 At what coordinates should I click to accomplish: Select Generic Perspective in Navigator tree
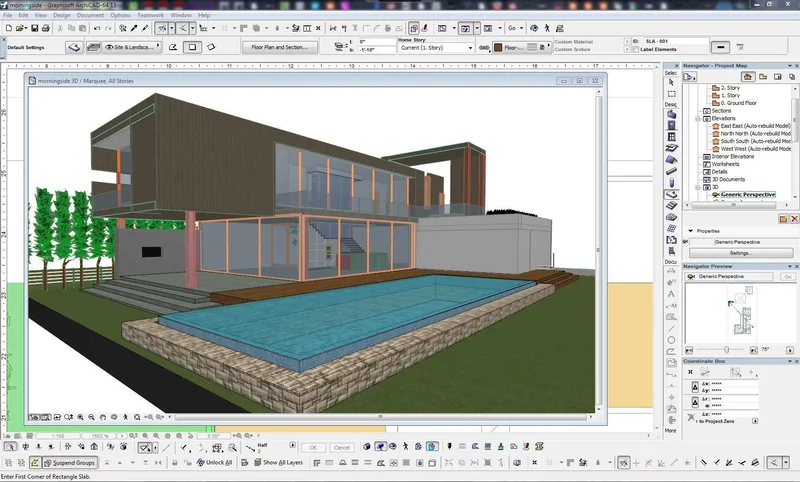[747, 195]
